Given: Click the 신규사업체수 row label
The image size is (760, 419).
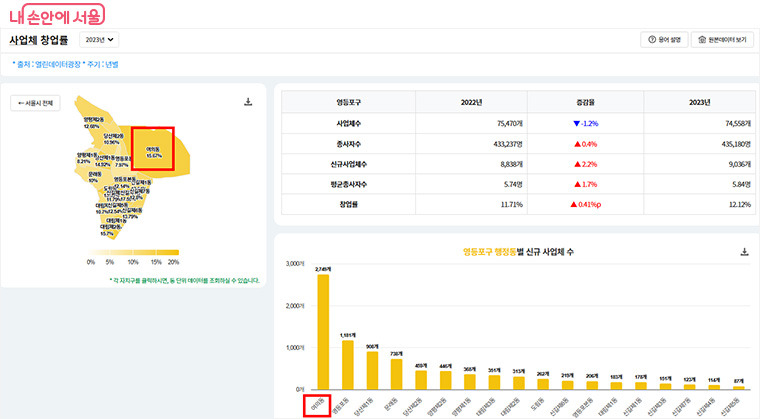Looking at the screenshot, I should click(x=348, y=164).
